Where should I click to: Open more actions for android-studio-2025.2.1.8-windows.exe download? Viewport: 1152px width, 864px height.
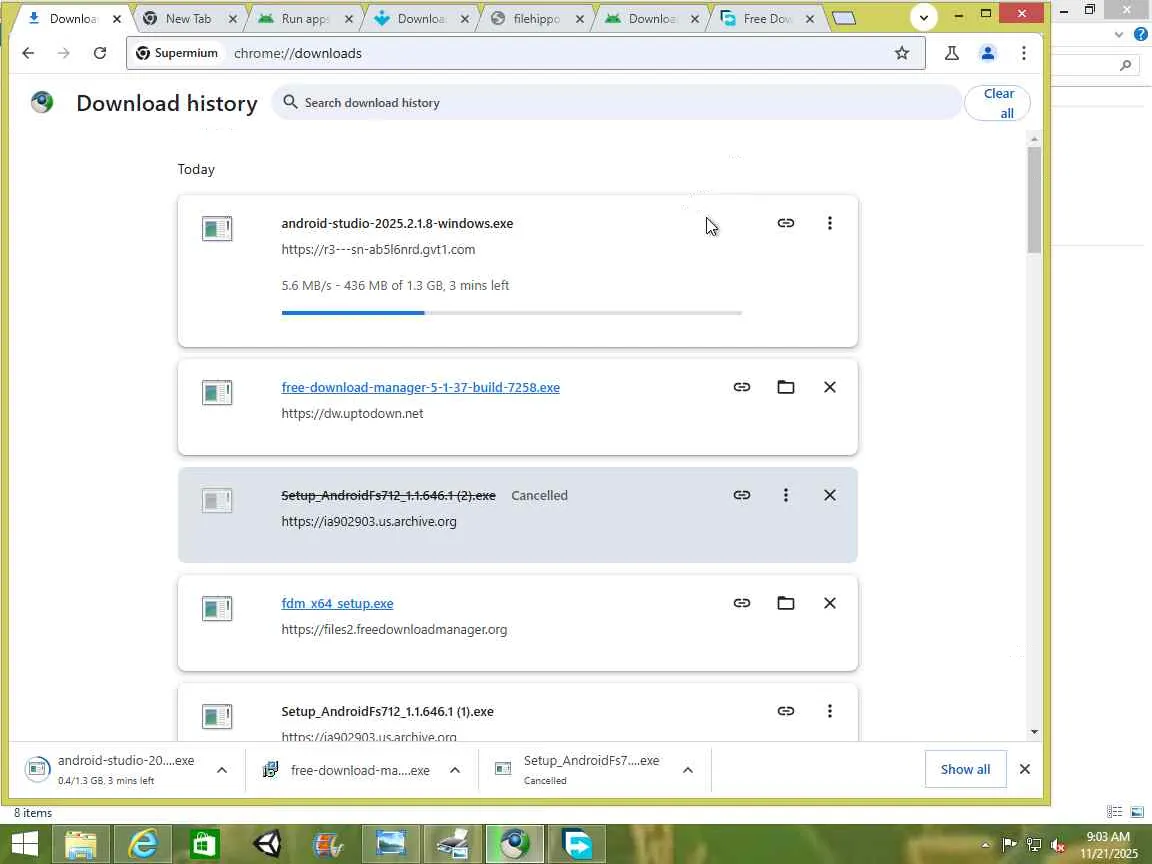click(x=829, y=223)
